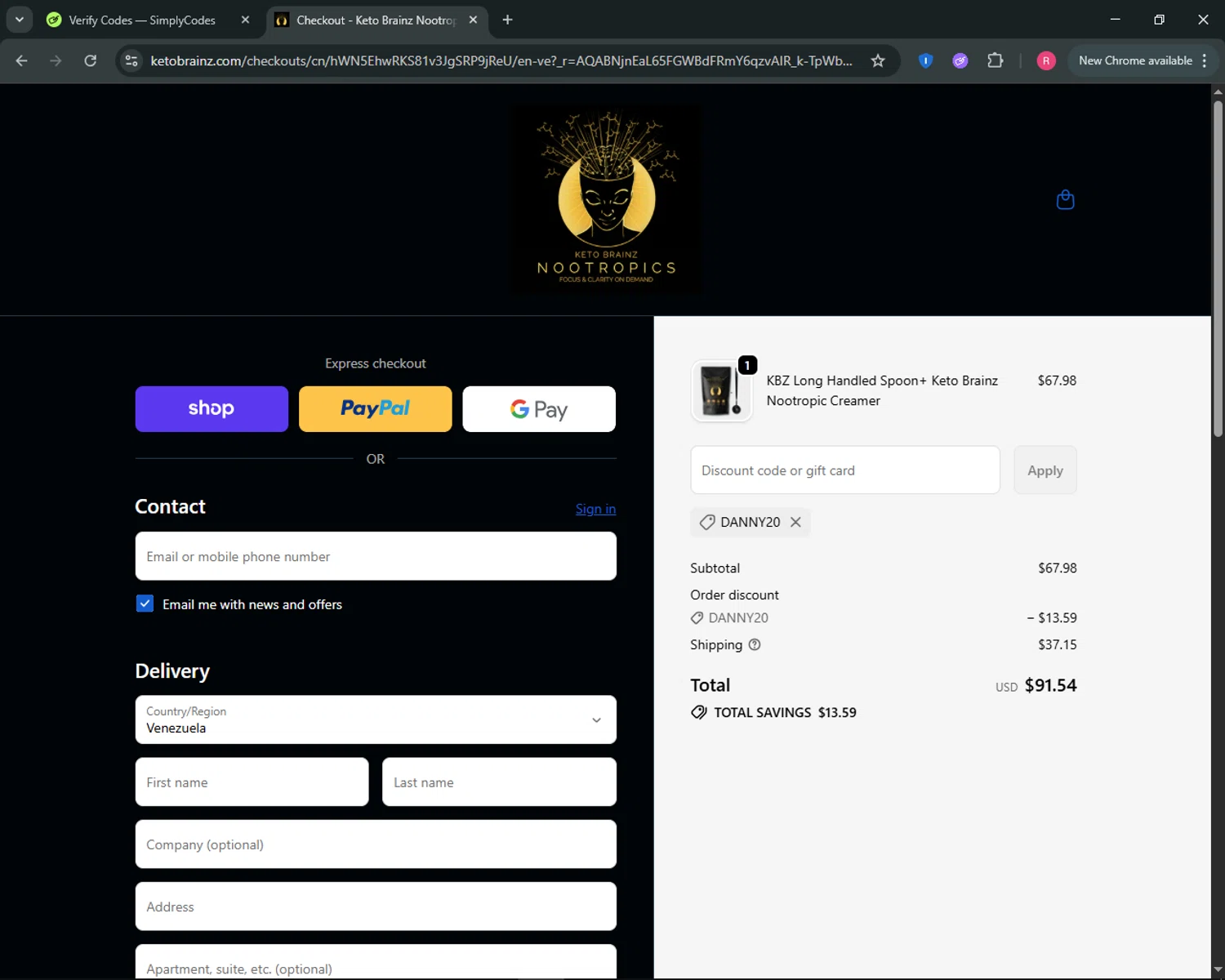Screen dimensions: 1225x980
Task: Pay with Google Pay button
Action: 539,408
